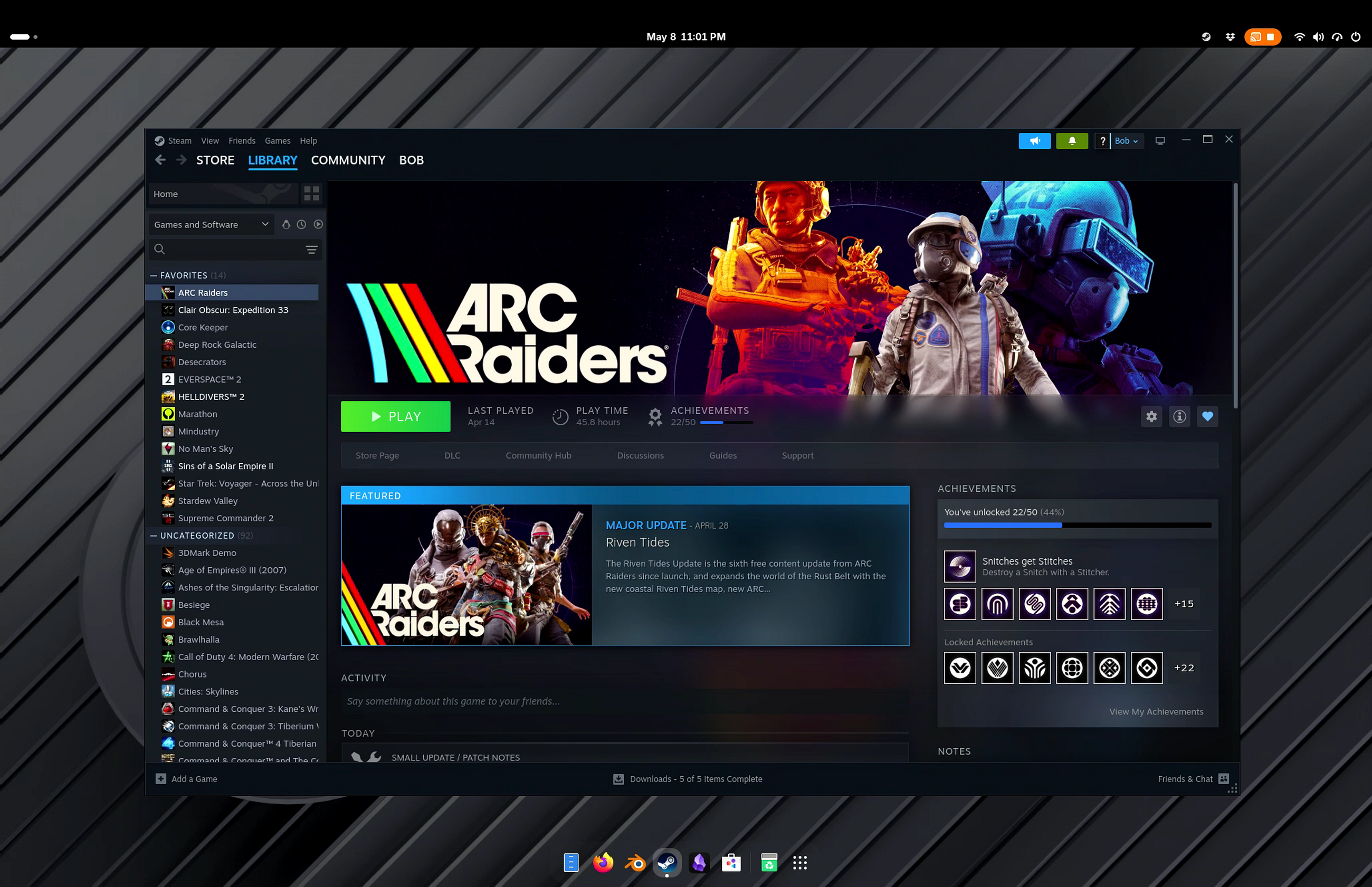
Task: Open the Discussions link
Action: (641, 455)
